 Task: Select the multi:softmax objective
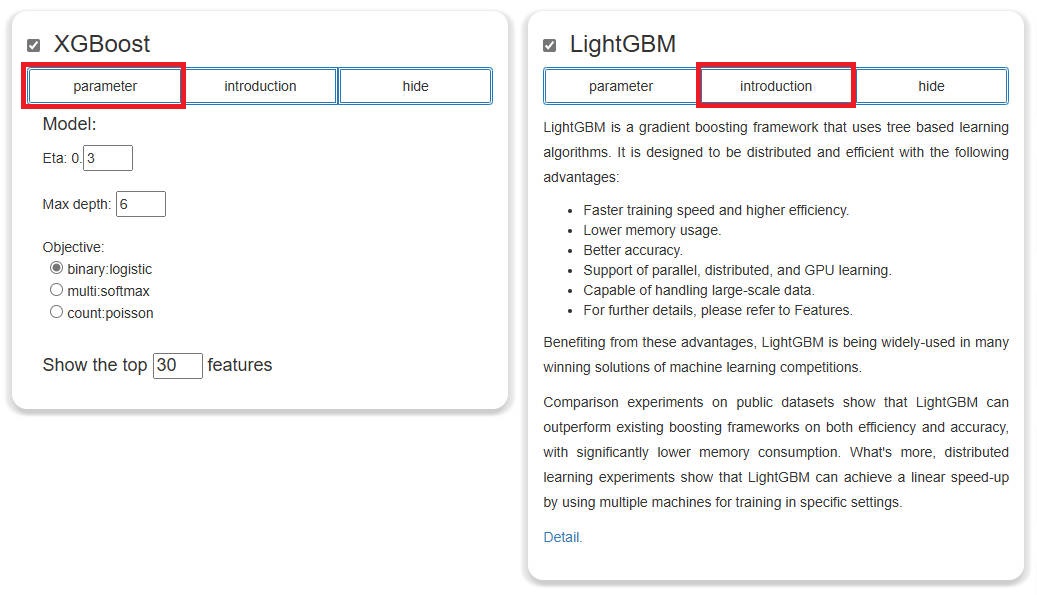coord(56,290)
